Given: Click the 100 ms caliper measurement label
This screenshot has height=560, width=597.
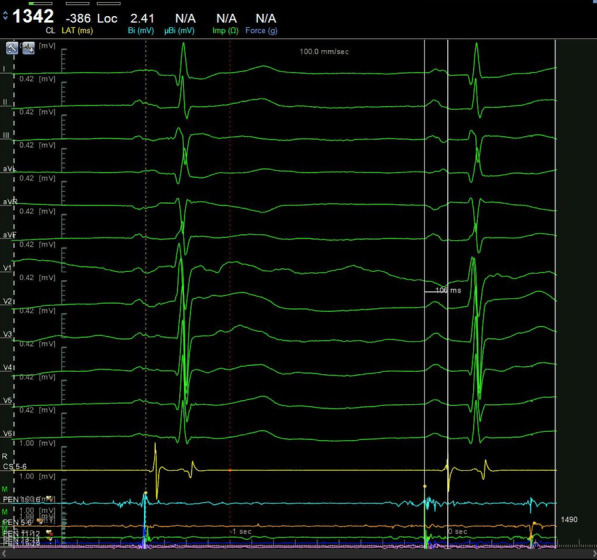Looking at the screenshot, I should (x=448, y=290).
